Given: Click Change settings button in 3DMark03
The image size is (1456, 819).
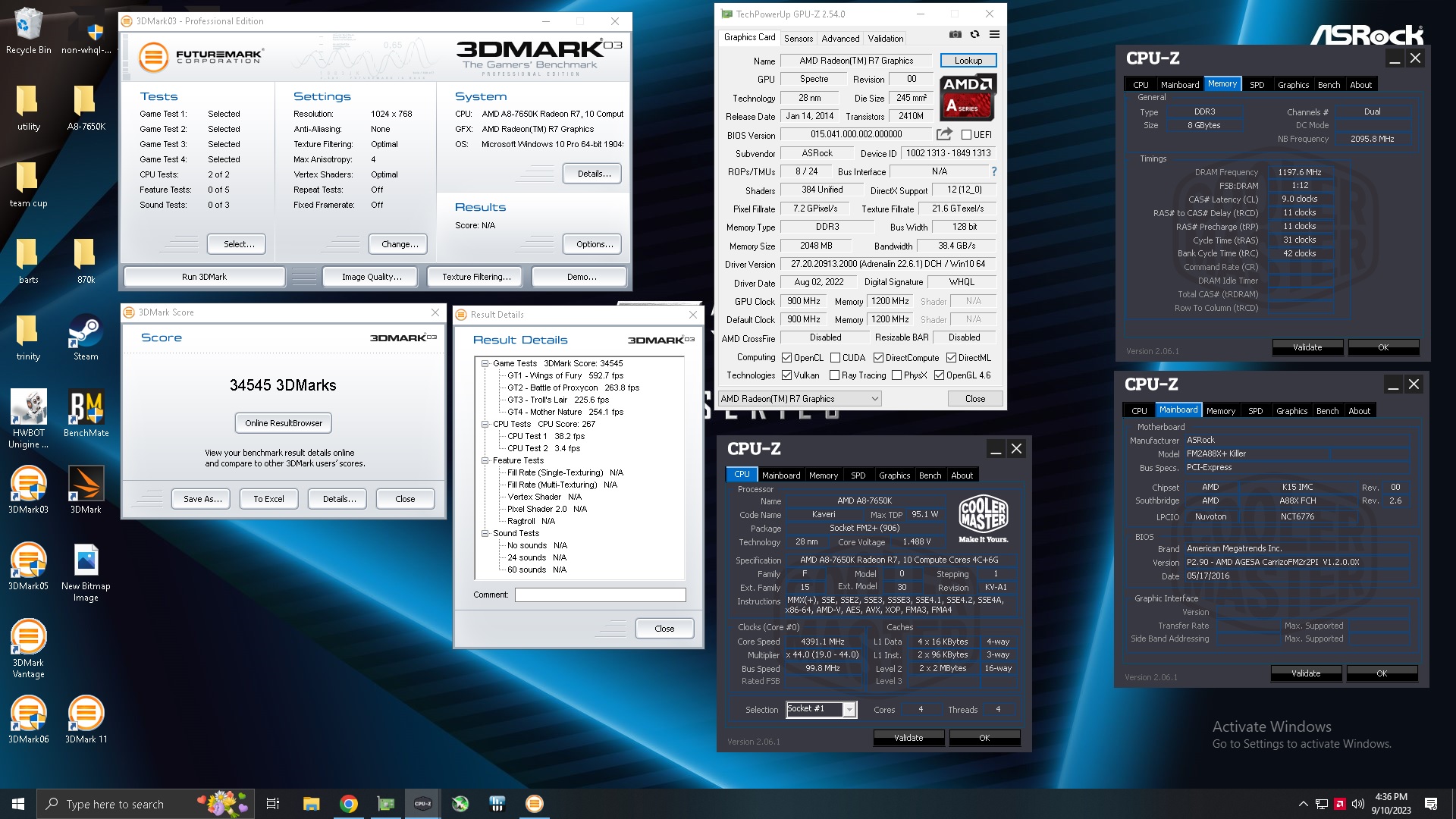Looking at the screenshot, I should (399, 244).
